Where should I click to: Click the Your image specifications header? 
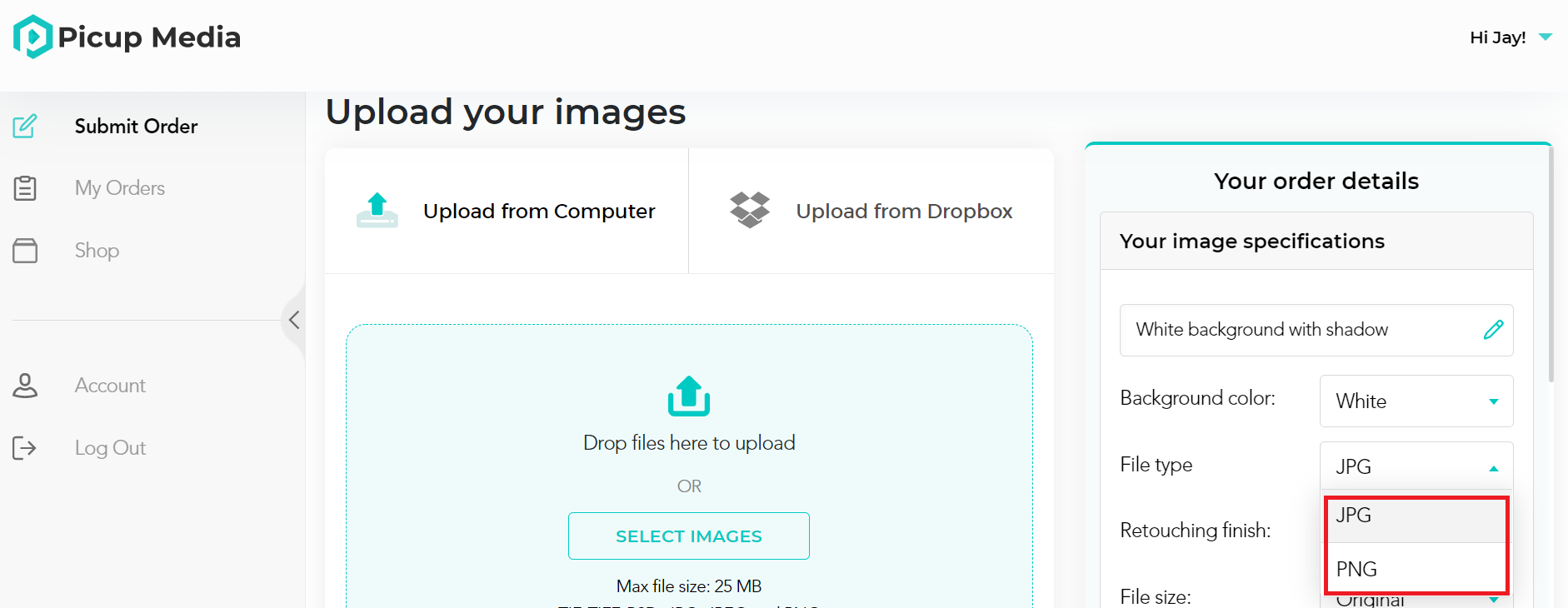(1316, 242)
